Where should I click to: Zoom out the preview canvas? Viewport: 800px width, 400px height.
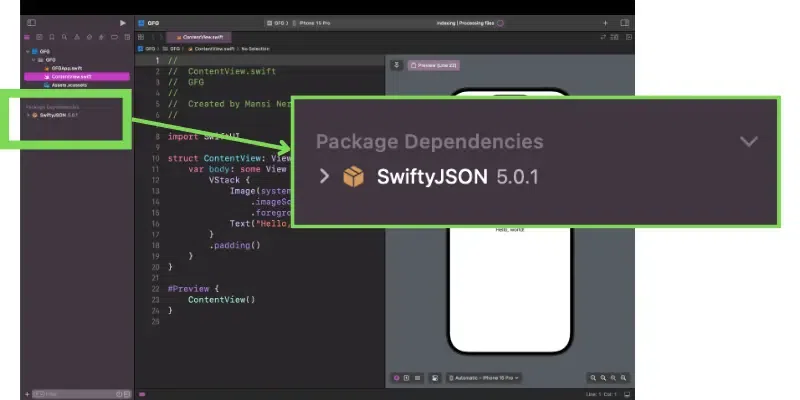point(593,378)
